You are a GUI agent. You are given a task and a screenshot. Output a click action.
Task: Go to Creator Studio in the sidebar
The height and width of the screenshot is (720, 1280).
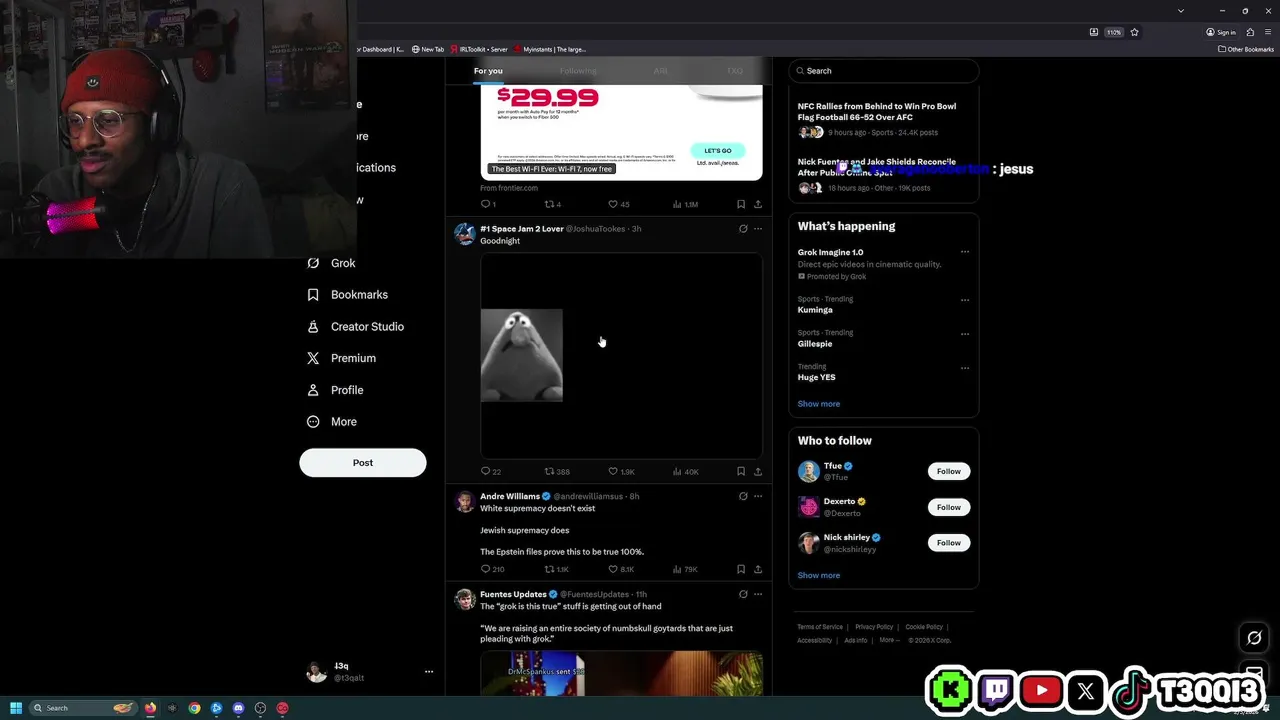click(x=355, y=327)
